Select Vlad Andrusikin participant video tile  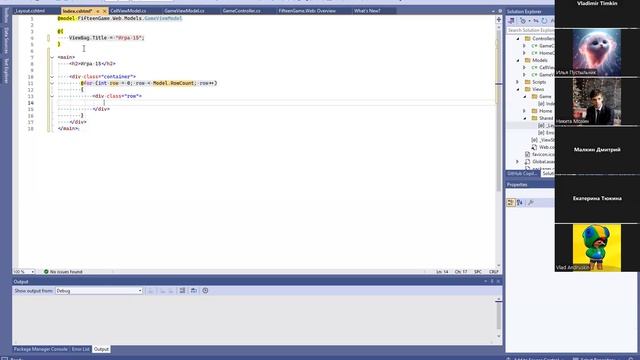[597, 247]
